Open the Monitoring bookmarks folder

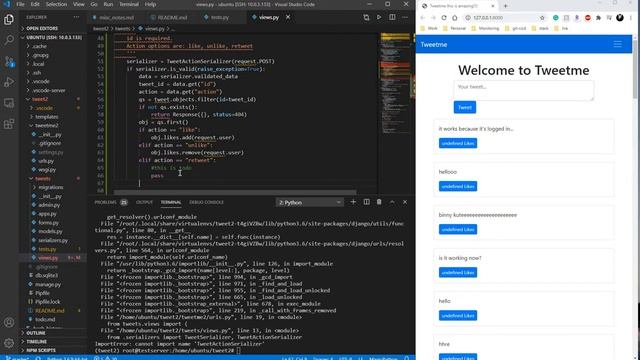[x=485, y=29]
